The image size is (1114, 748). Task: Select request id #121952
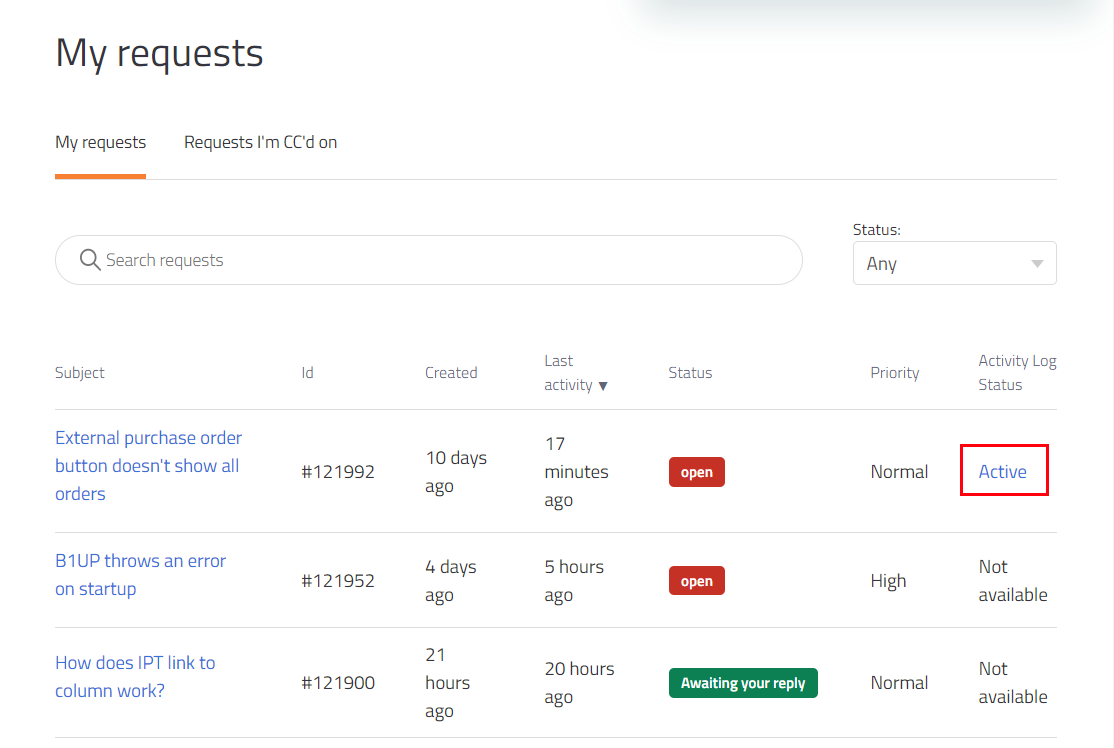pyautogui.click(x=337, y=581)
